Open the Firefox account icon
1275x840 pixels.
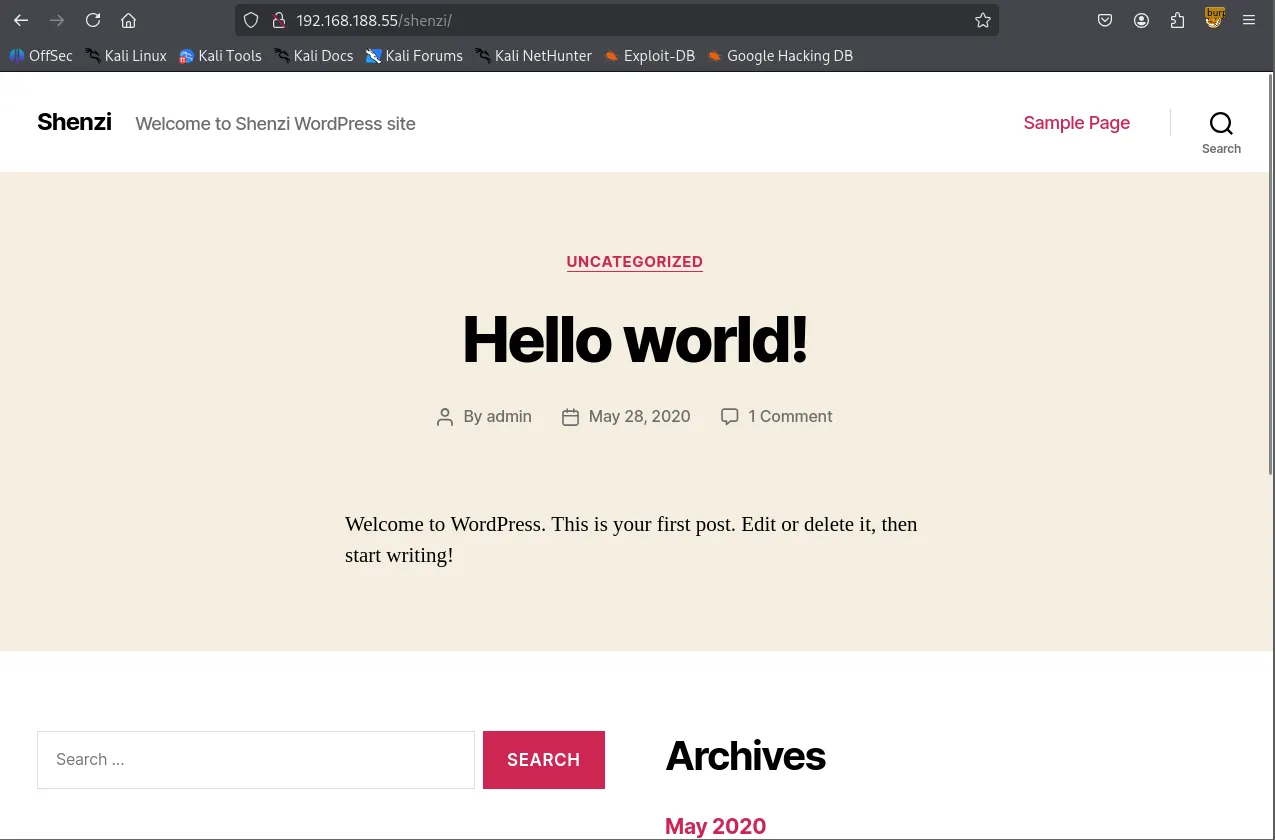(1141, 20)
